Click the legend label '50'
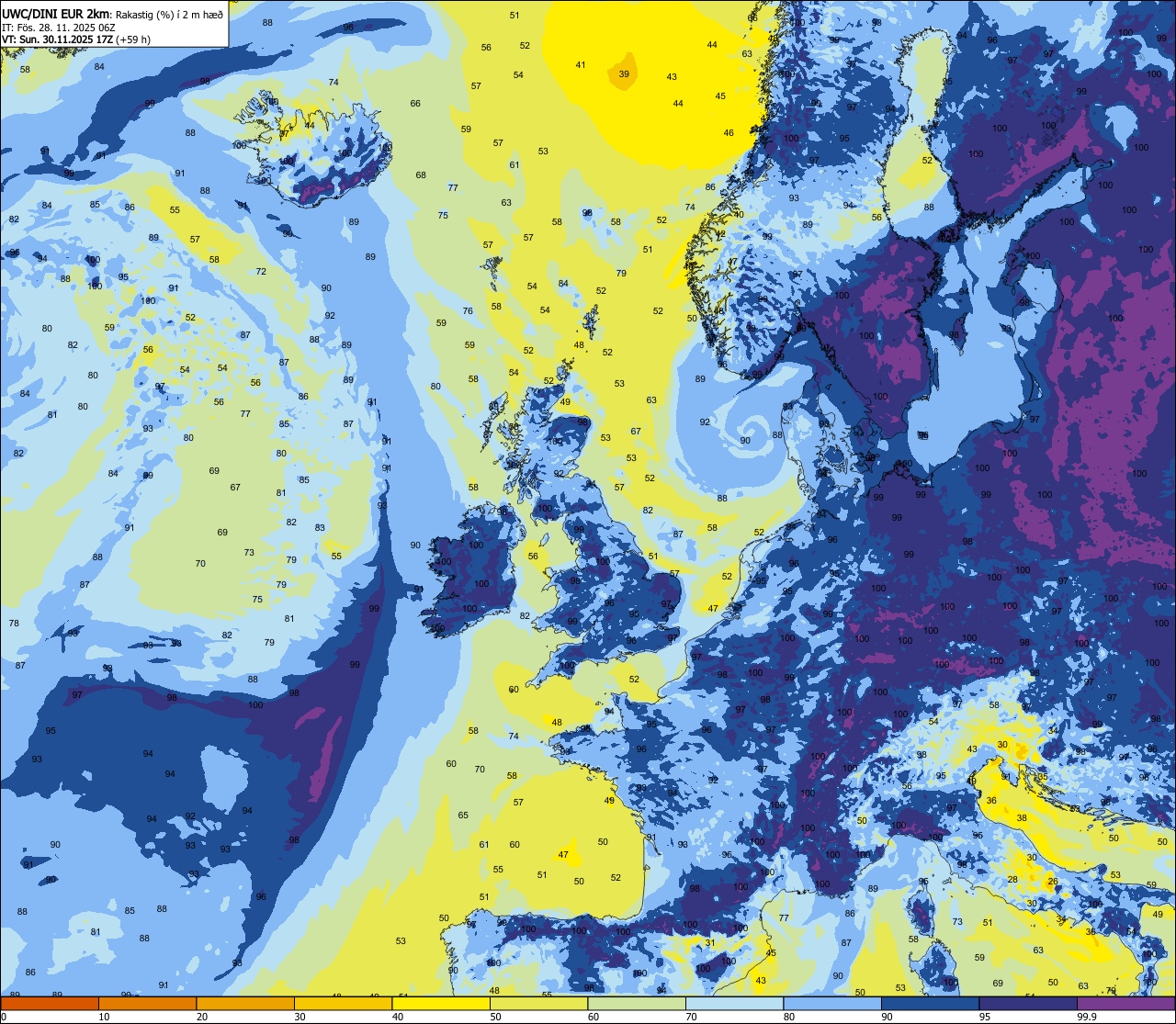1176x1024 pixels. (495, 1017)
